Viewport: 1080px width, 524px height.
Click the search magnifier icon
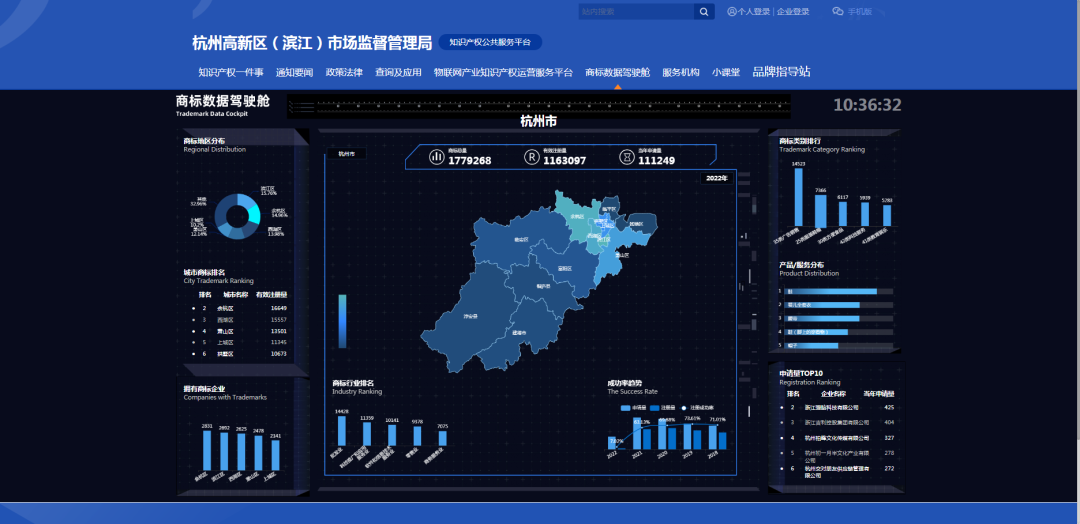point(705,12)
